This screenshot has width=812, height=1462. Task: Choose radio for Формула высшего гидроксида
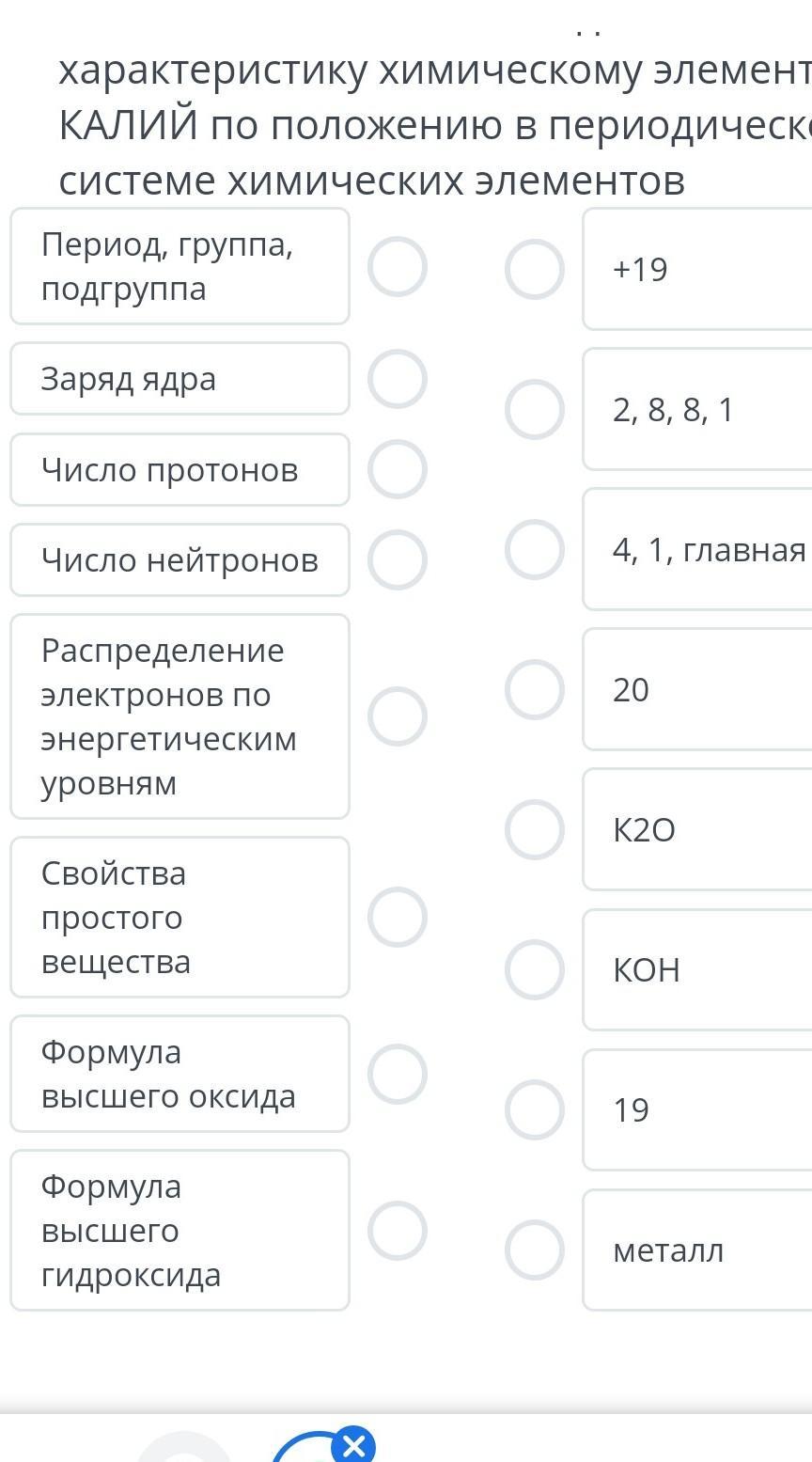click(x=397, y=1230)
